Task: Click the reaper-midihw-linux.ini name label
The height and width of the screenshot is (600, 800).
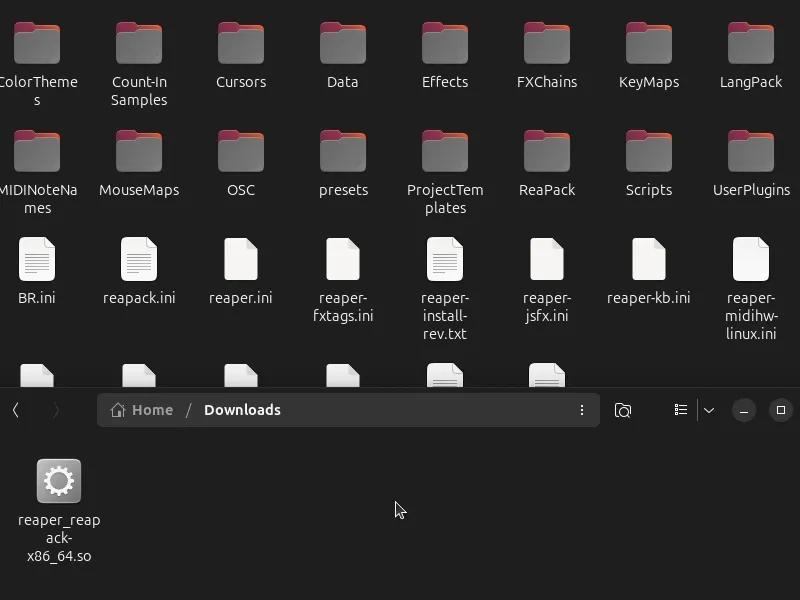Action: [751, 316]
